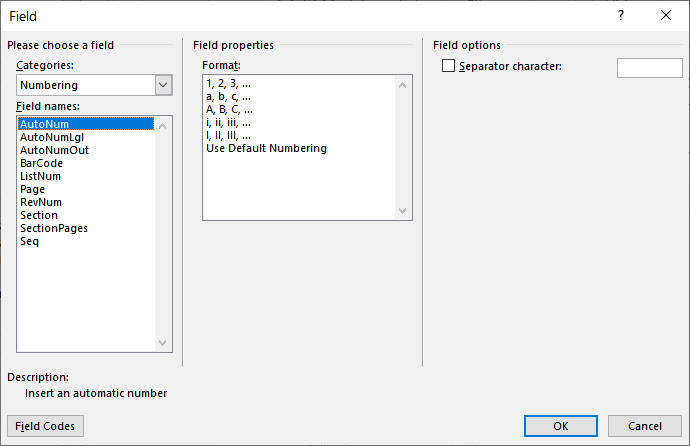Click the Field Codes button
This screenshot has height=446, width=690.
(x=45, y=426)
